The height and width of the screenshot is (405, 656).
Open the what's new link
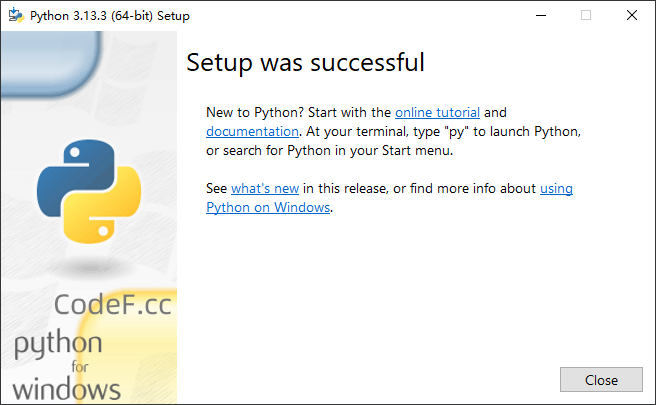tap(265, 188)
